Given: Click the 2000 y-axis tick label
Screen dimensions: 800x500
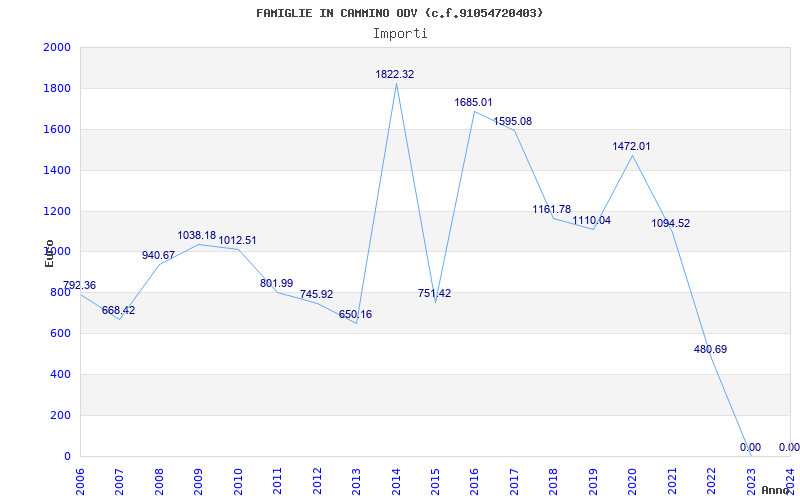Looking at the screenshot, I should pyautogui.click(x=57, y=47).
